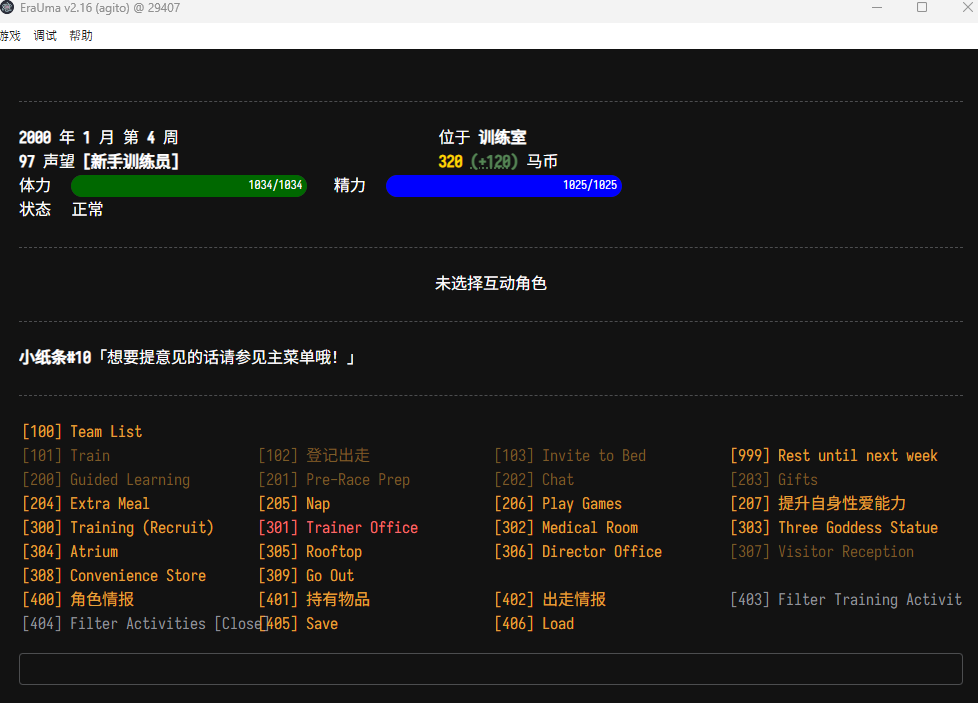Maximize the EraUma window
This screenshot has width=978, height=703.
(x=922, y=7)
